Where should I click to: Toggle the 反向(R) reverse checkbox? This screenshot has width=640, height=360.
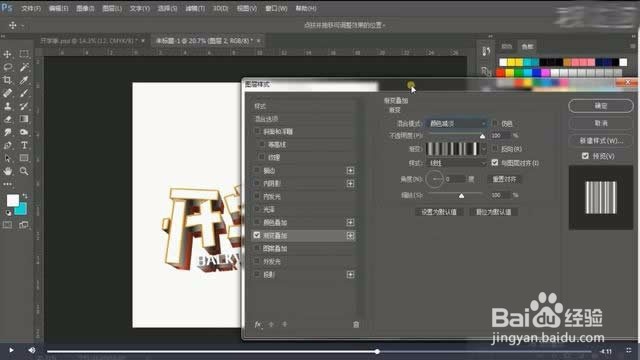[x=495, y=149]
